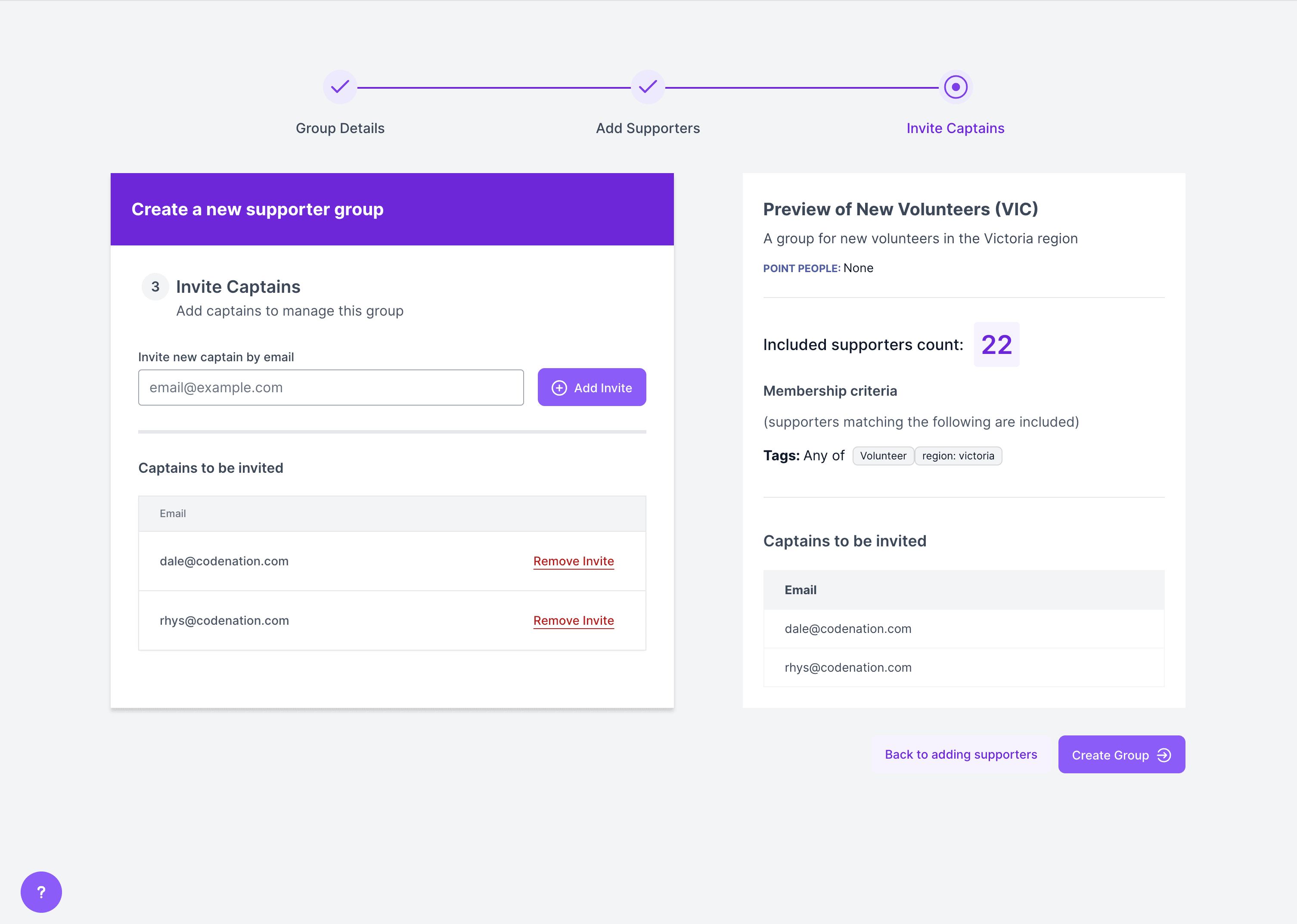Image resolution: width=1297 pixels, height=924 pixels.
Task: Click the Group Details checkmark step icon
Action: (x=340, y=87)
